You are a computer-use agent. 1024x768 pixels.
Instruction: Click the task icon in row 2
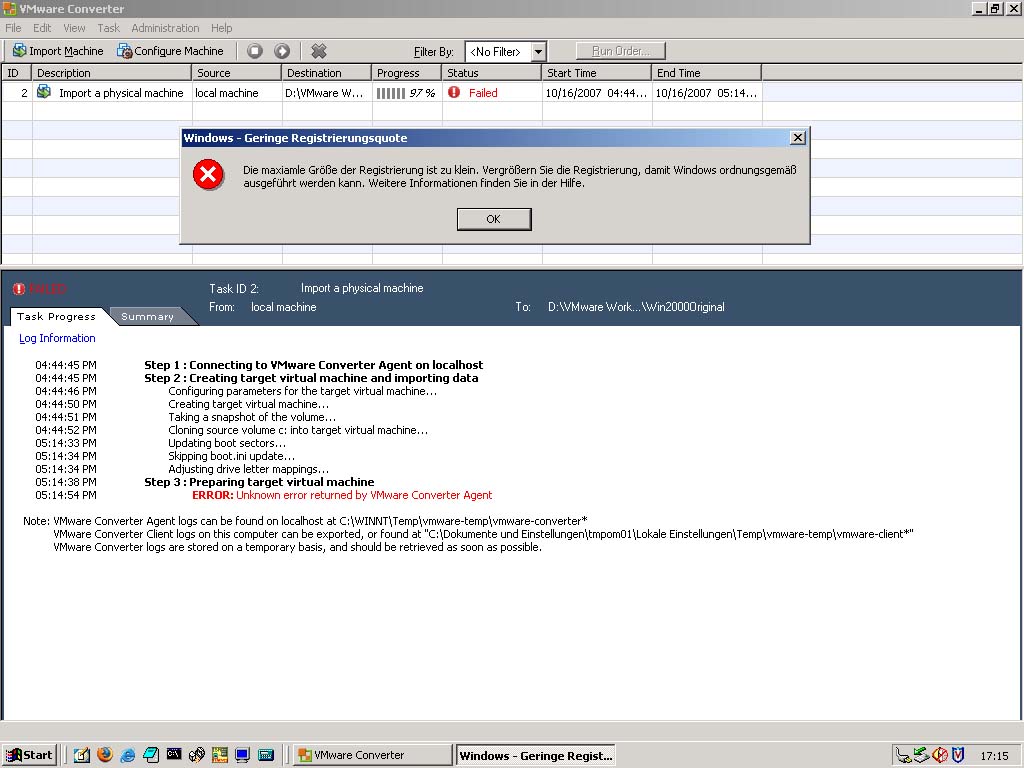pyautogui.click(x=44, y=92)
